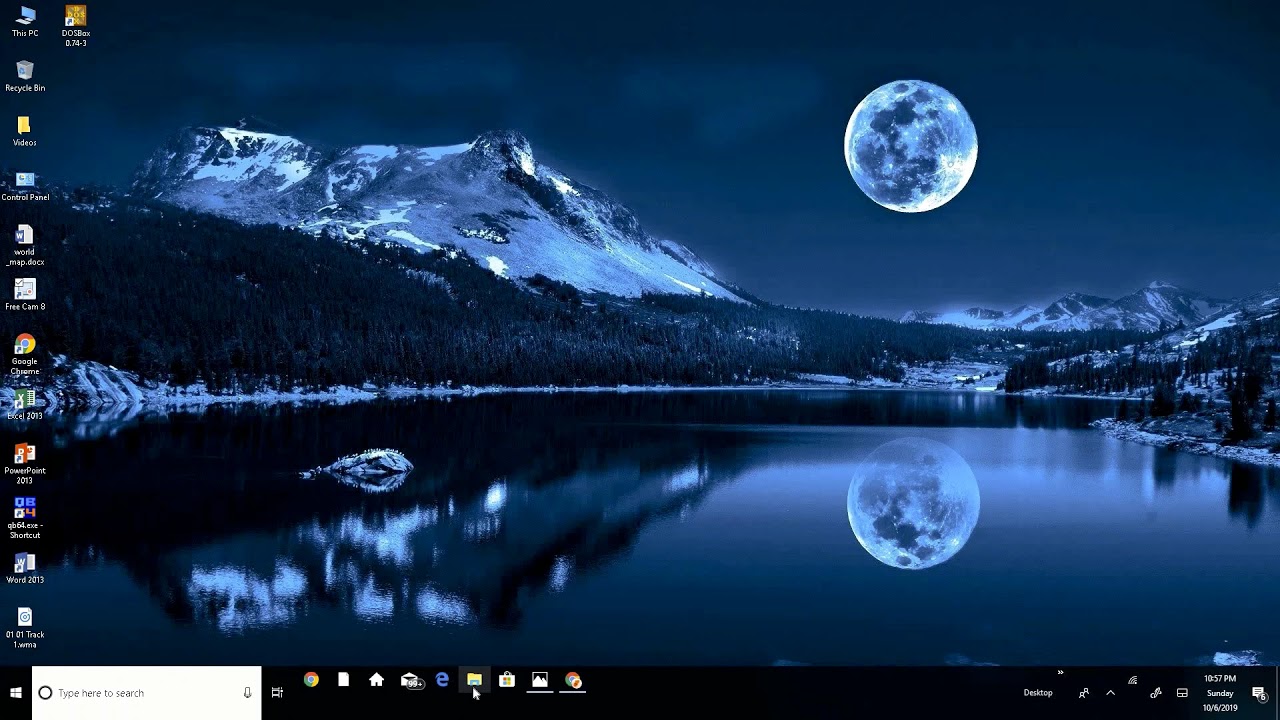1280x720 pixels.
Task: Select the PowerPoint 2013 desktop shortcut
Action: click(x=25, y=464)
